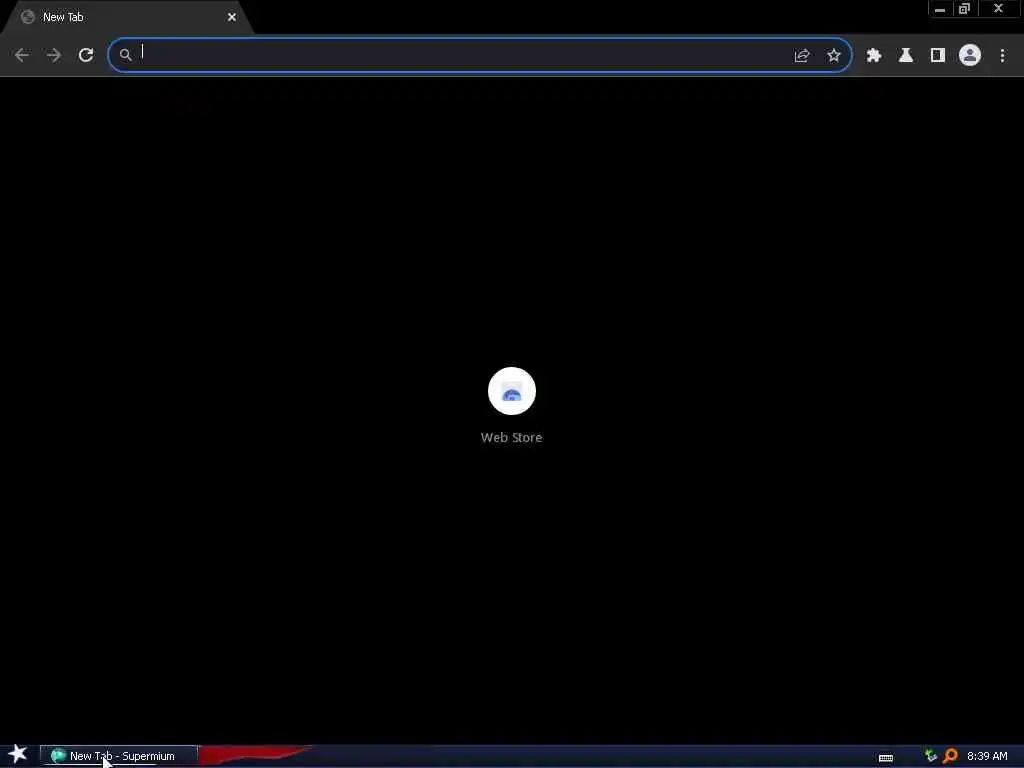Go back with the back arrow
1024x768 pixels.
click(x=22, y=55)
